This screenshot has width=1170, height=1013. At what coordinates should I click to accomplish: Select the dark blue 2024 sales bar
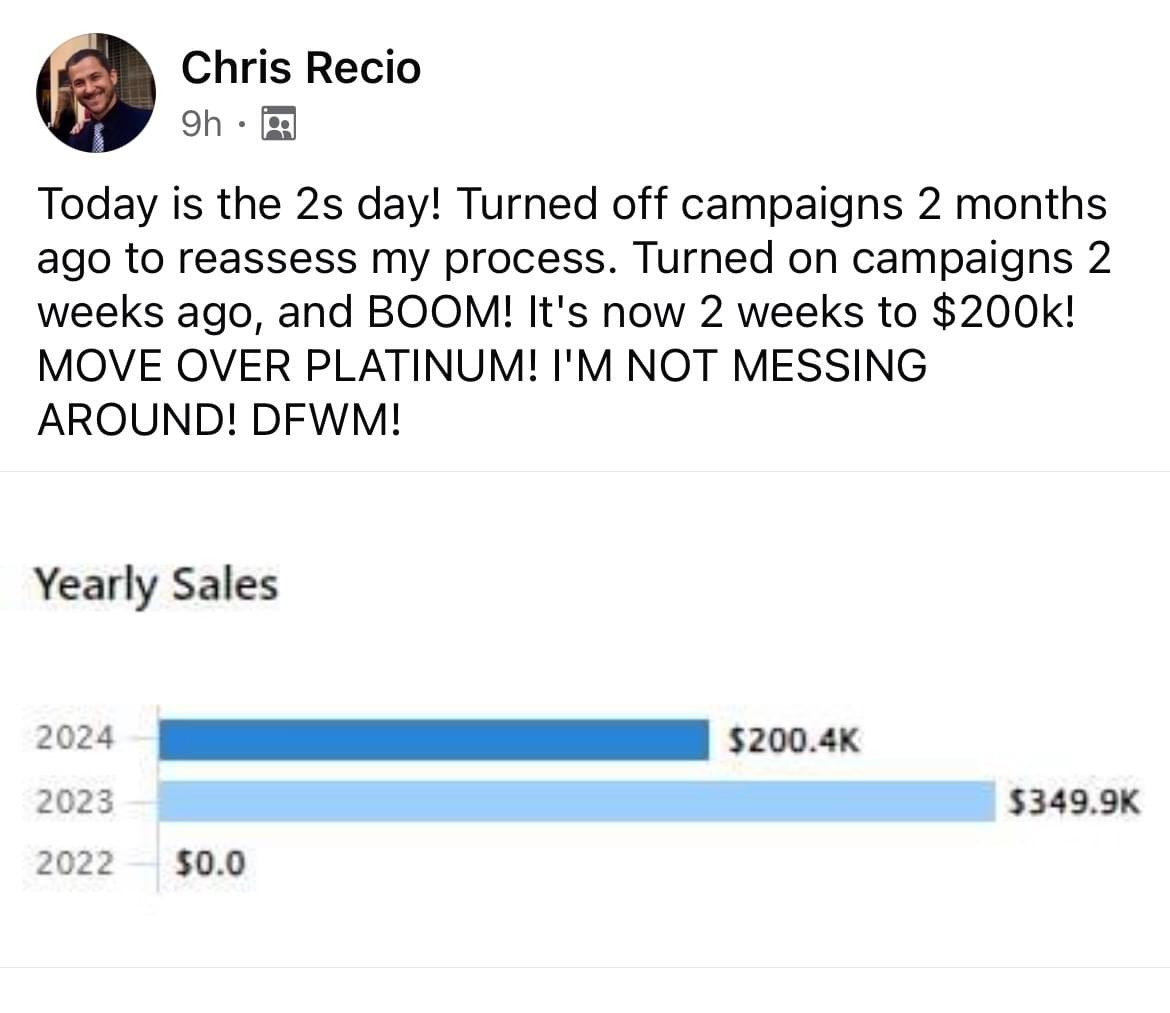click(434, 739)
